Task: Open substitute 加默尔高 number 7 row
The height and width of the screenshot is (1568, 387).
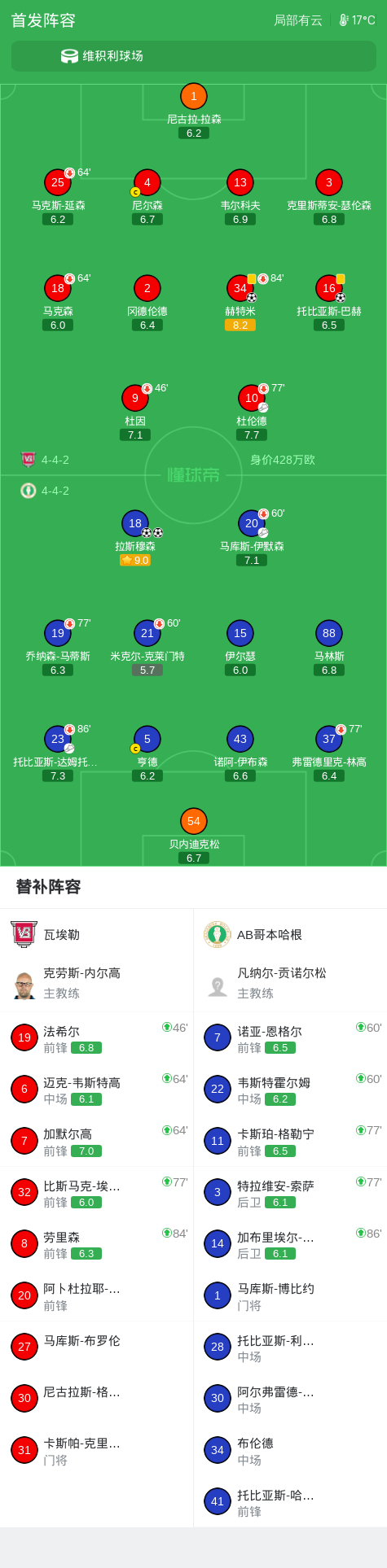Action: [97, 1142]
